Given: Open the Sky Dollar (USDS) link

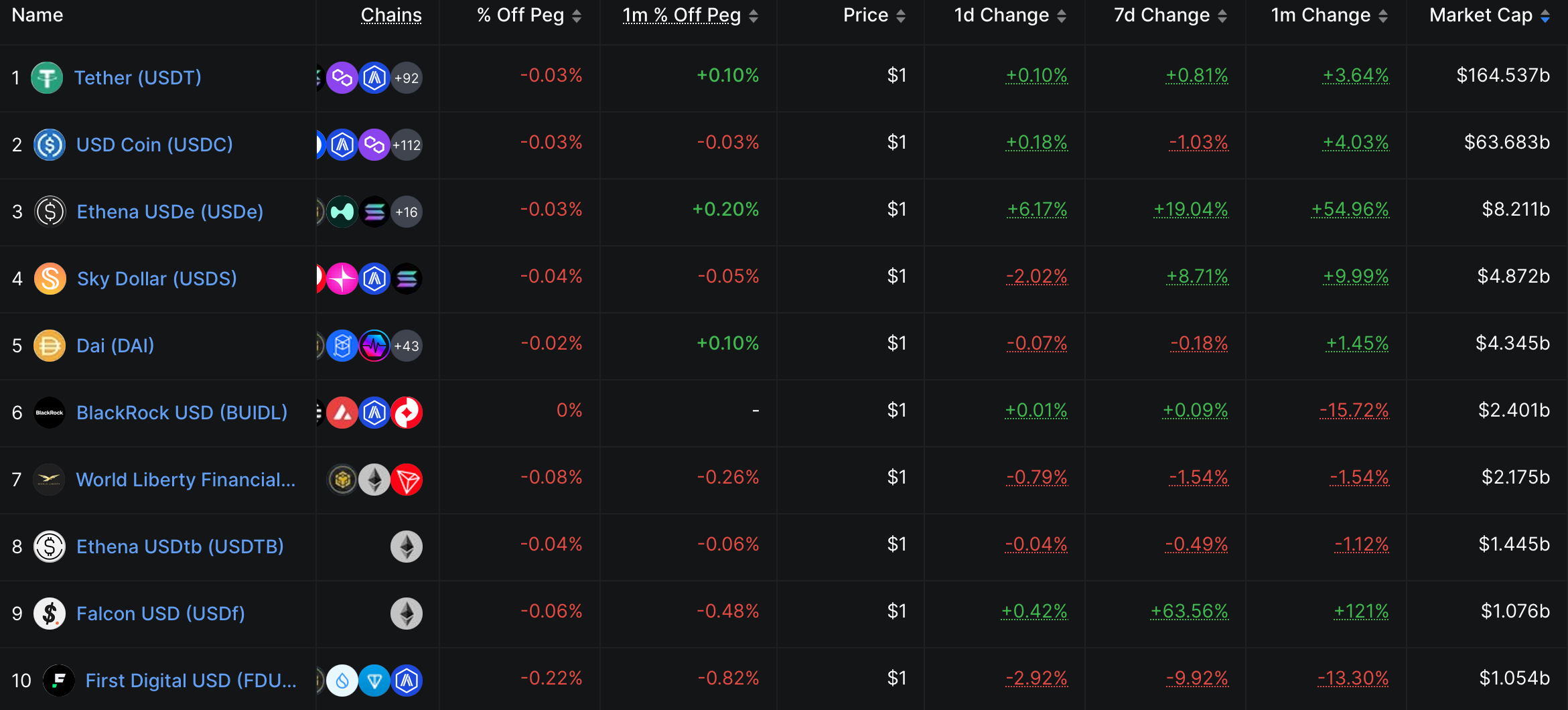Looking at the screenshot, I should pos(157,279).
